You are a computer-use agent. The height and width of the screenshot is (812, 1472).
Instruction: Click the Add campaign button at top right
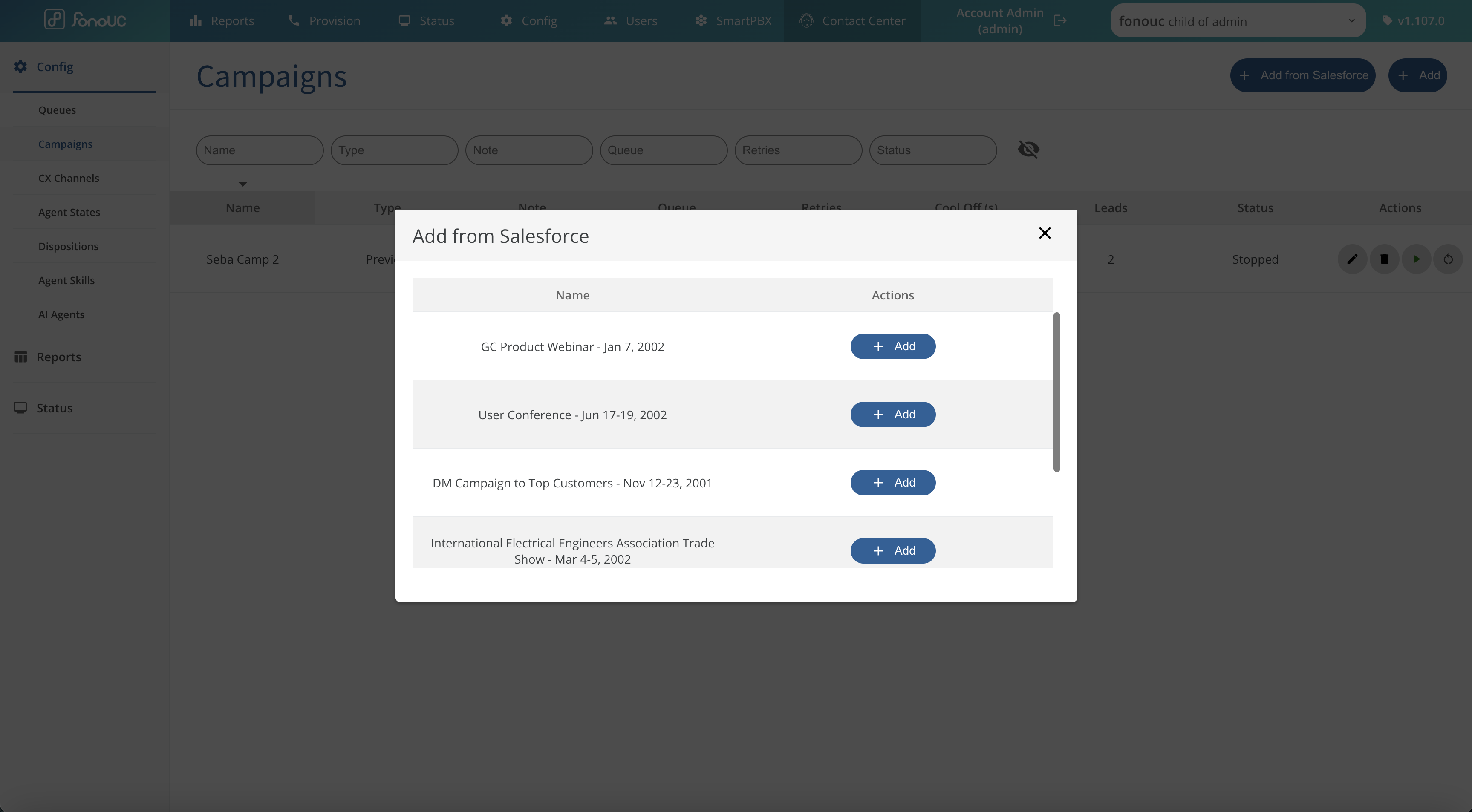1418,75
